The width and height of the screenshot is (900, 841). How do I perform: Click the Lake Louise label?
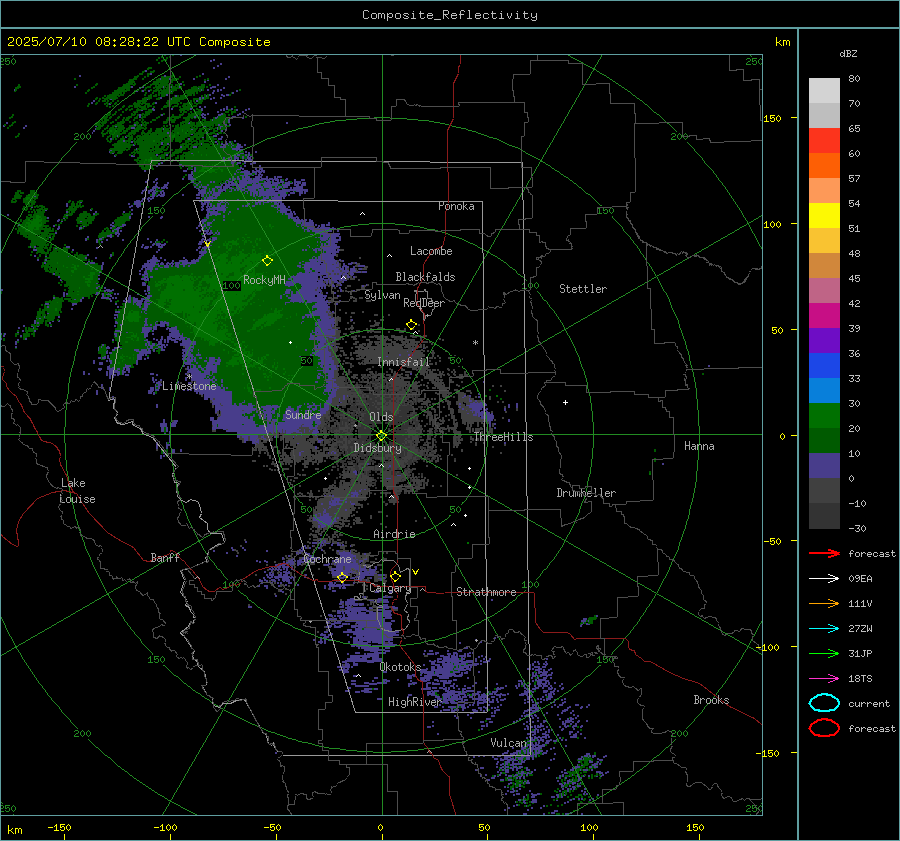click(77, 491)
